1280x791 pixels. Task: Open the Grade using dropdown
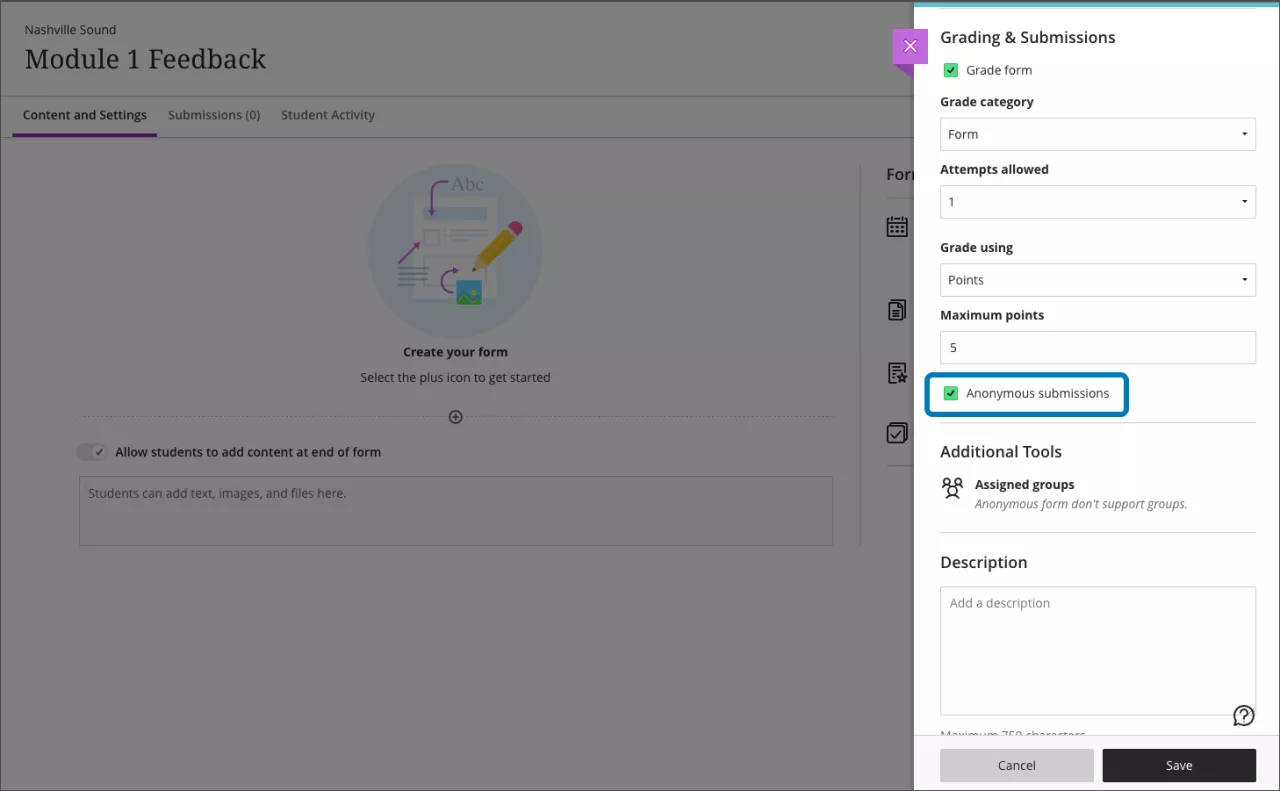(x=1097, y=279)
